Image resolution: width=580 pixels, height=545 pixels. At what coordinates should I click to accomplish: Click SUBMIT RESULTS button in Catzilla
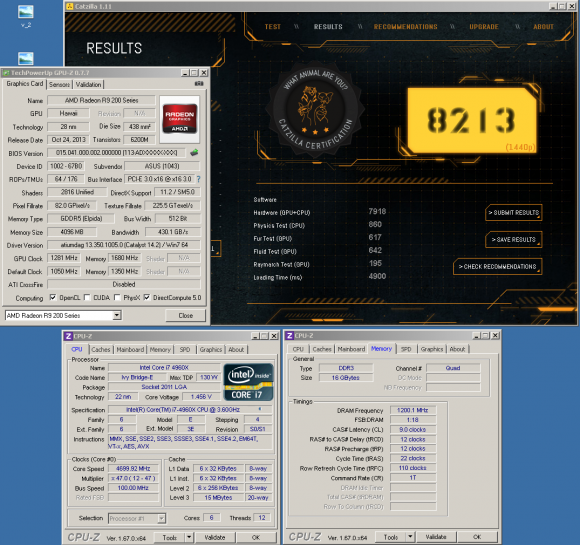pos(514,212)
